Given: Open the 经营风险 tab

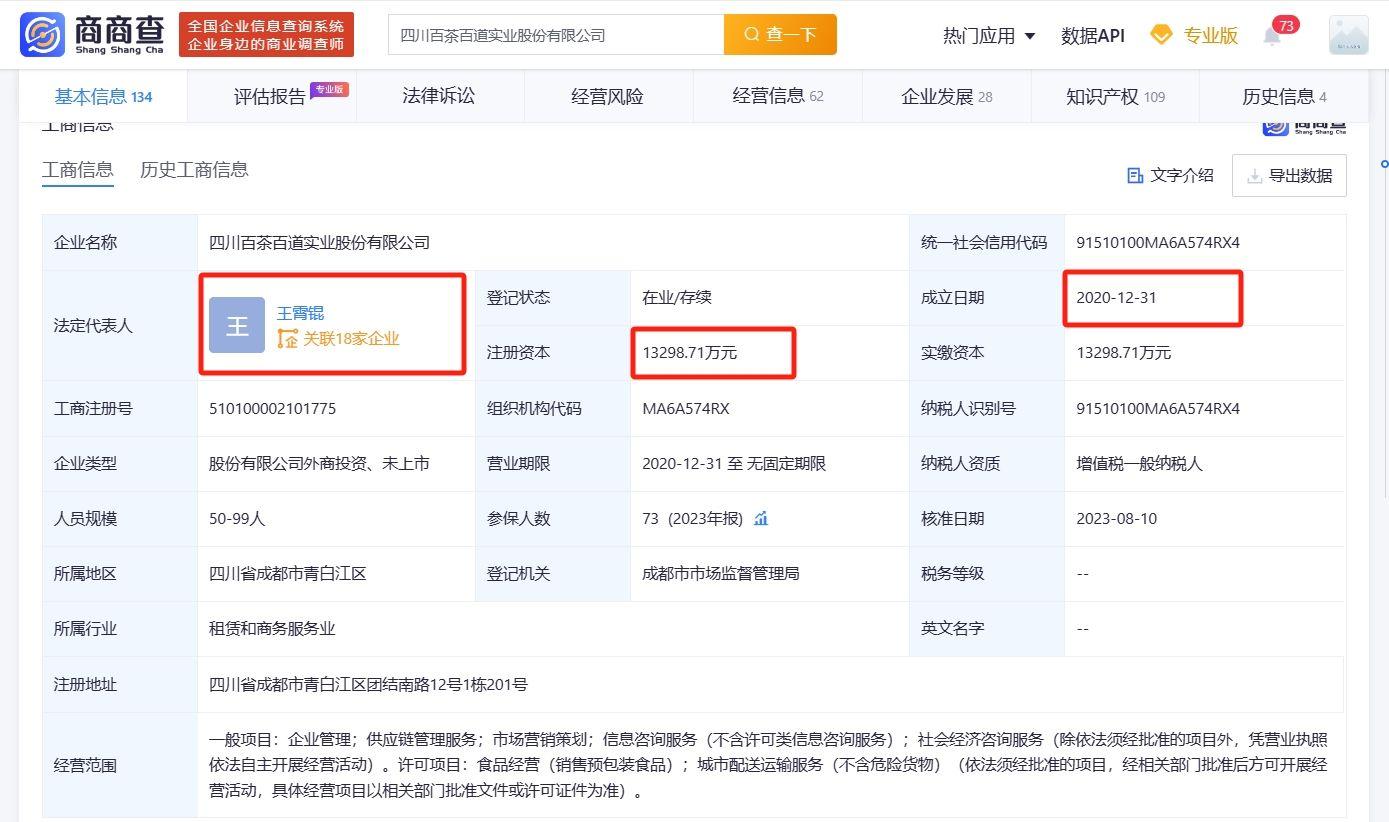Looking at the screenshot, I should [607, 96].
